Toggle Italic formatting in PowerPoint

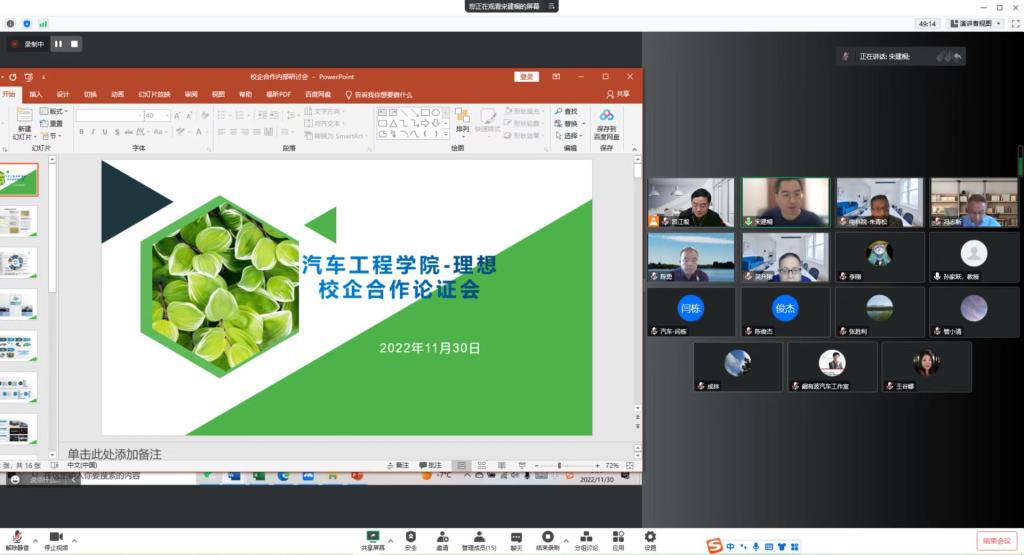coord(93,132)
